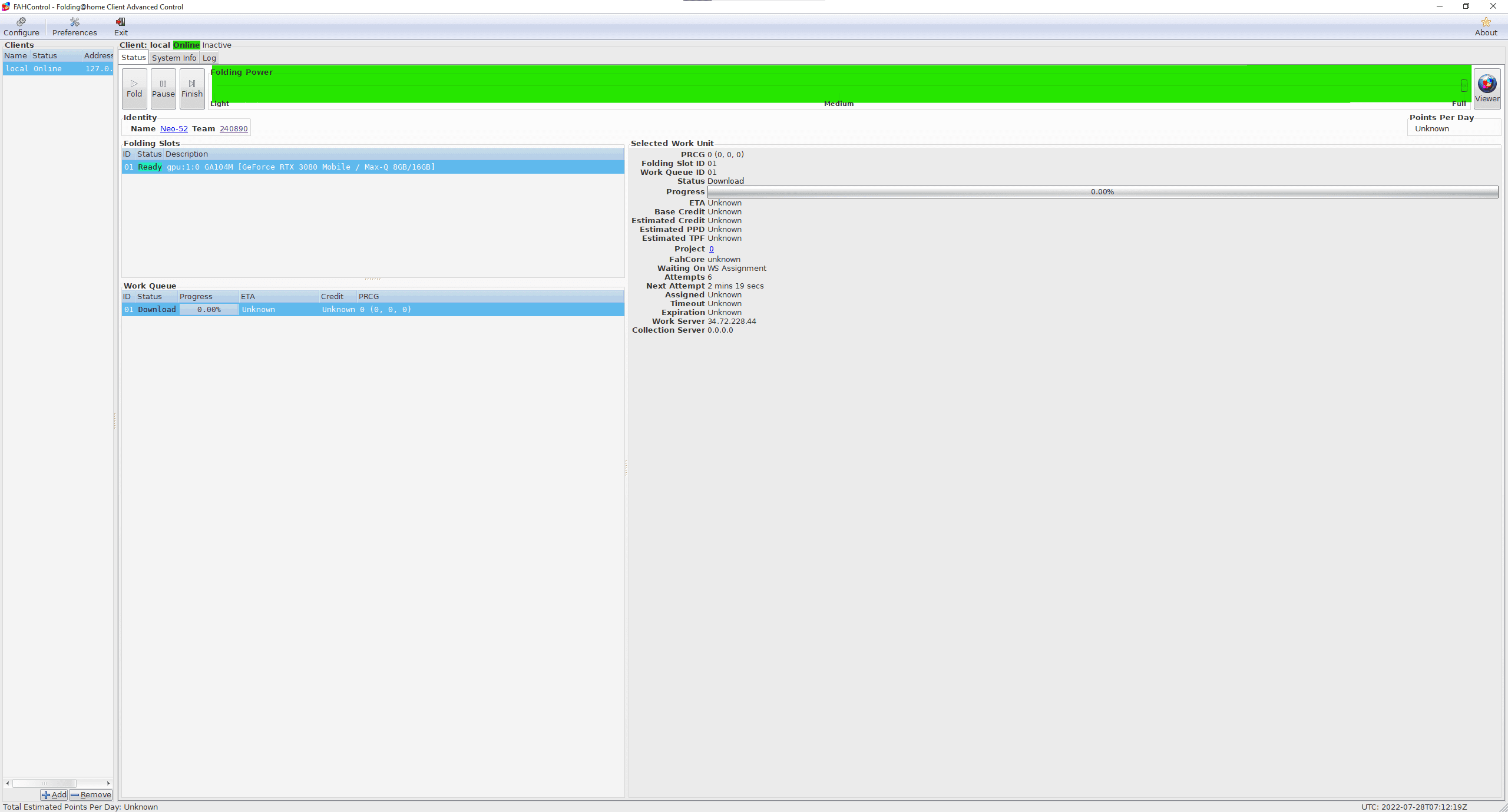1508x812 pixels.
Task: Sort work queue by Progress column
Action: click(x=208, y=296)
